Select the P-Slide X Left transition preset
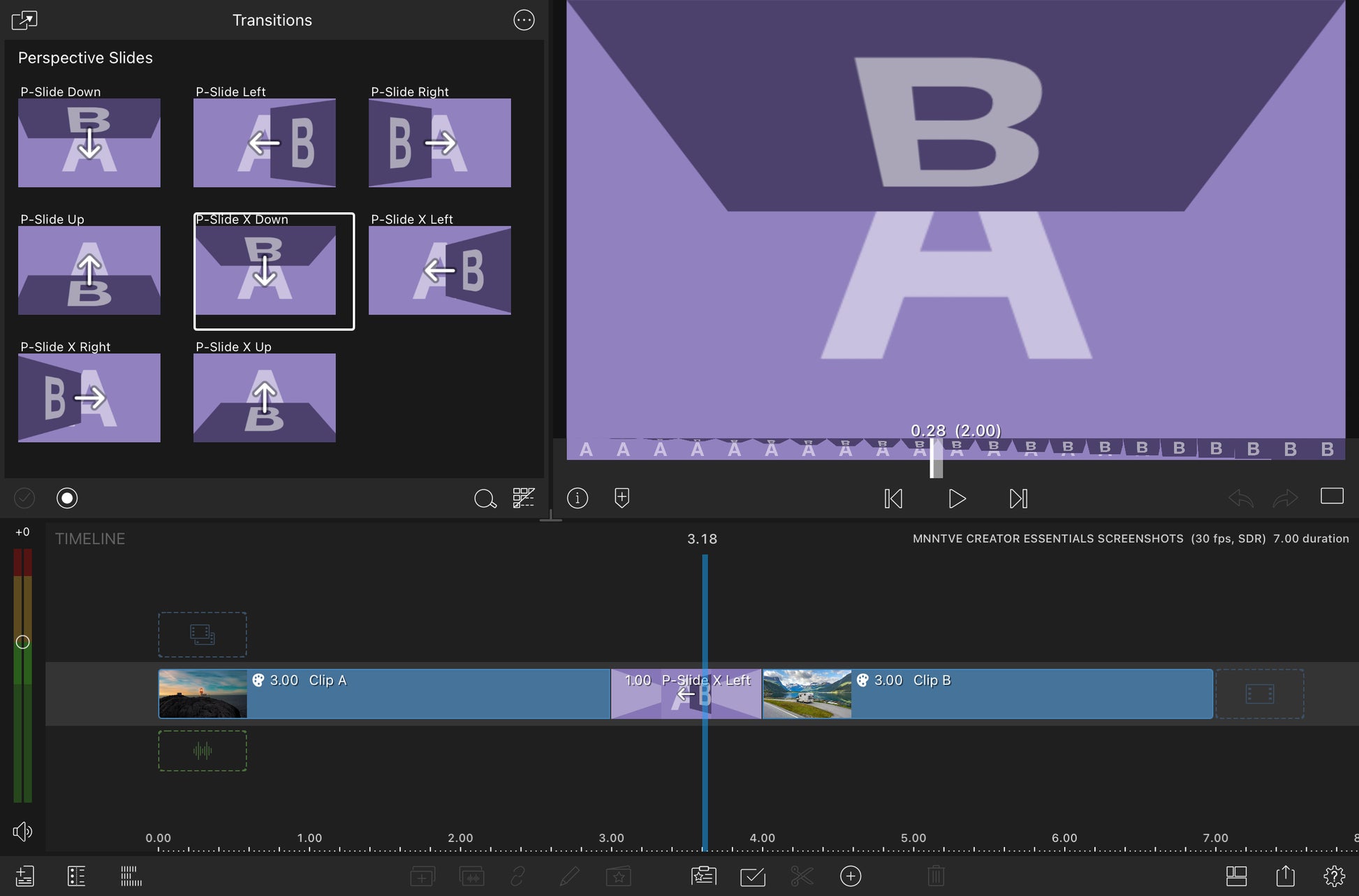 [x=439, y=270]
